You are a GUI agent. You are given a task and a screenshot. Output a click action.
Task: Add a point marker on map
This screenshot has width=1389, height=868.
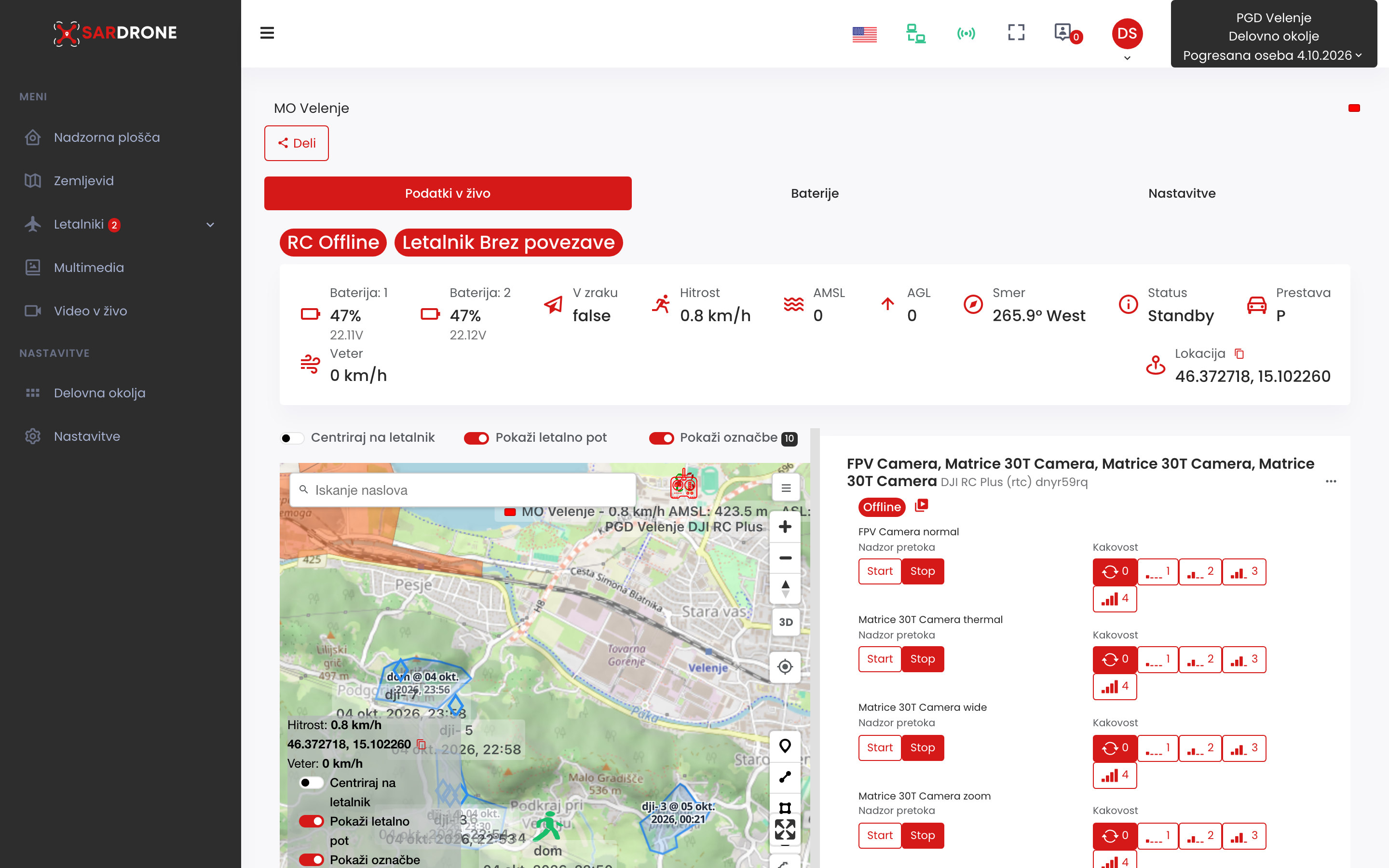click(x=785, y=746)
